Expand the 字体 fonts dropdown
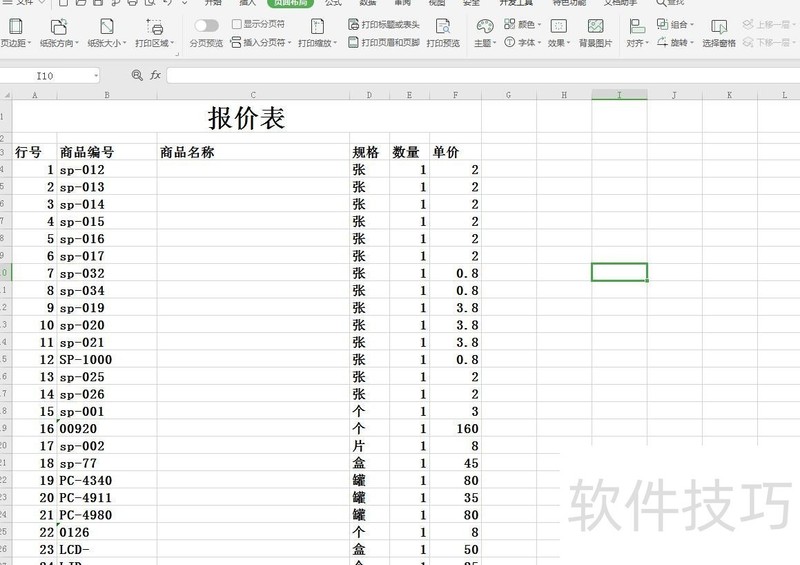This screenshot has height=565, width=800. point(539,43)
